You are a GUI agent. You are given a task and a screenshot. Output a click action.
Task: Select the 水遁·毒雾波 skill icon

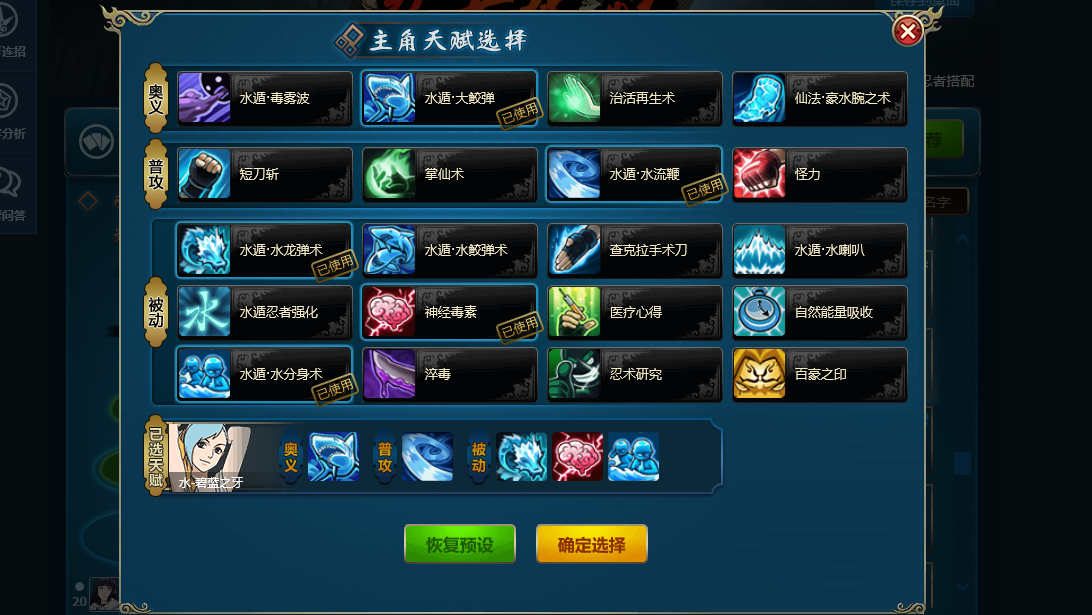[x=204, y=98]
